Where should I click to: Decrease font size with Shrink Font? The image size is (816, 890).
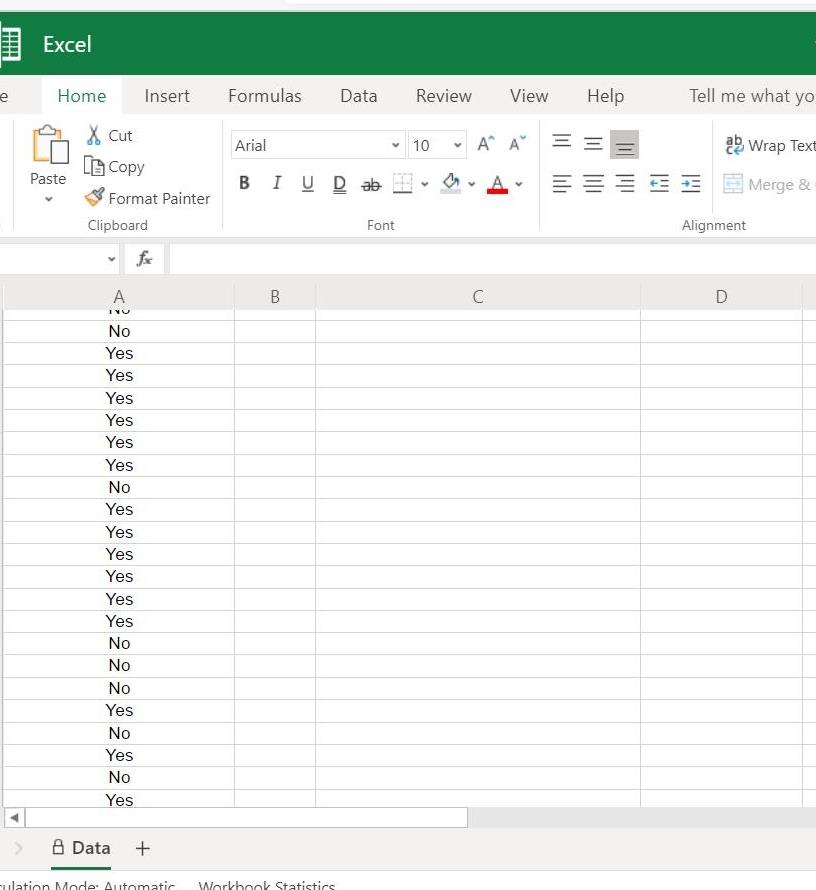pyautogui.click(x=517, y=144)
